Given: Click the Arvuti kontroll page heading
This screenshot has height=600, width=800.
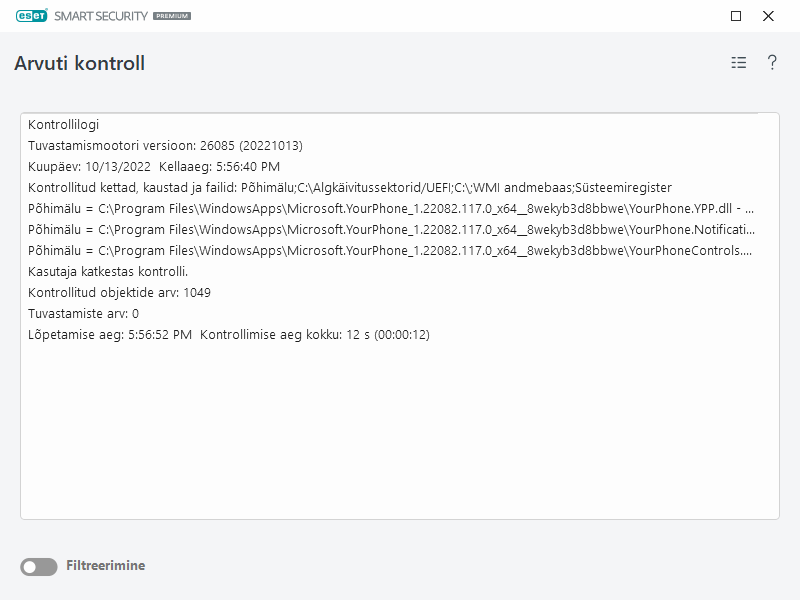Looking at the screenshot, I should pyautogui.click(x=80, y=64).
